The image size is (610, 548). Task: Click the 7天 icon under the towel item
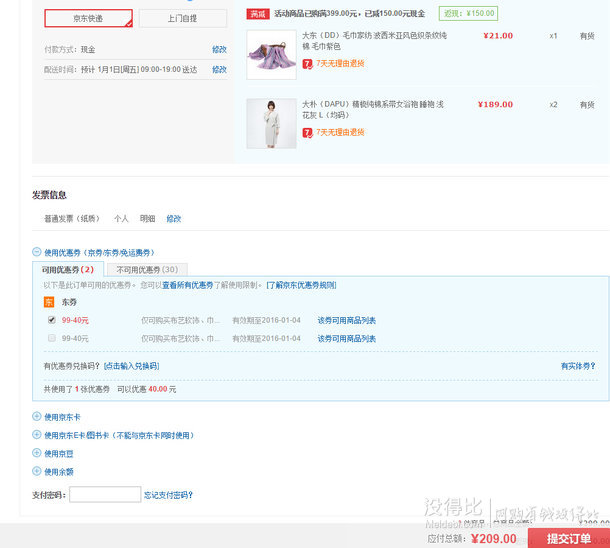pos(307,64)
